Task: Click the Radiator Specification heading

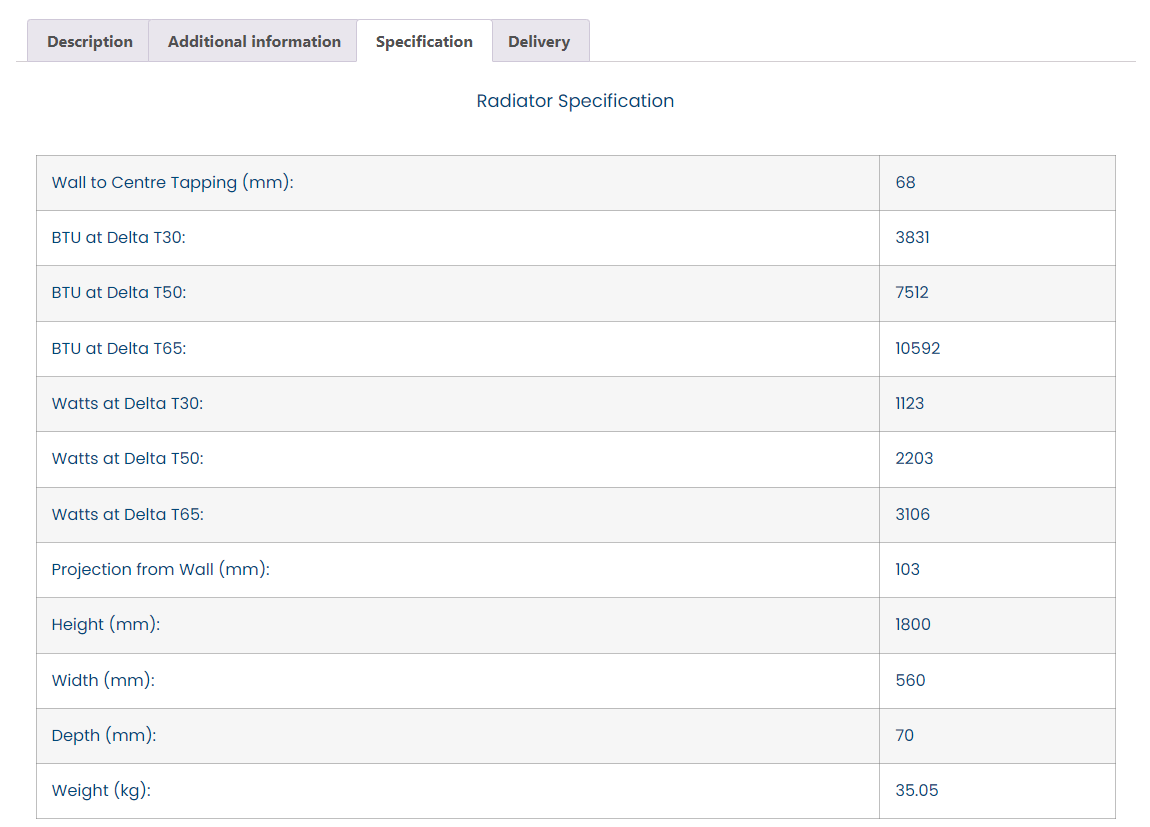Action: click(x=575, y=101)
